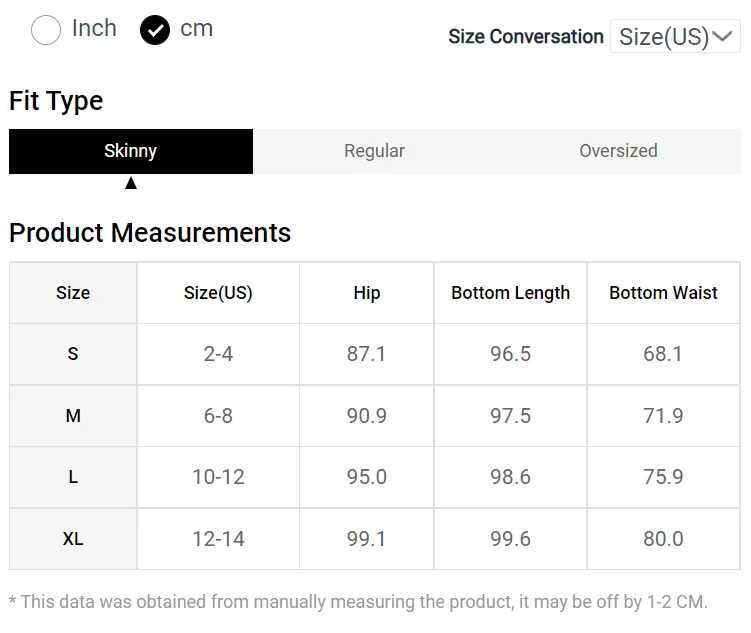Image resolution: width=751 pixels, height=633 pixels.
Task: Select the M size row label
Action: [x=73, y=416]
